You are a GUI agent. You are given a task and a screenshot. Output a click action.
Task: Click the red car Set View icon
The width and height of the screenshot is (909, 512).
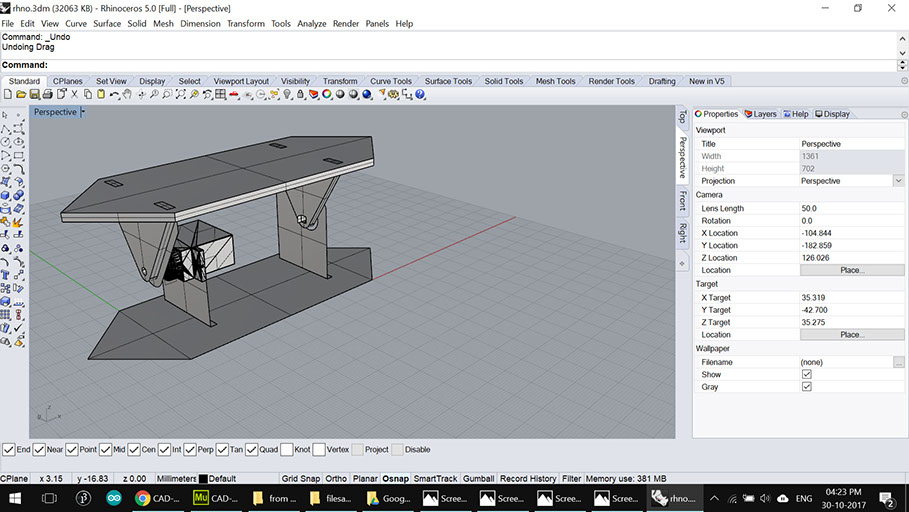(x=233, y=95)
